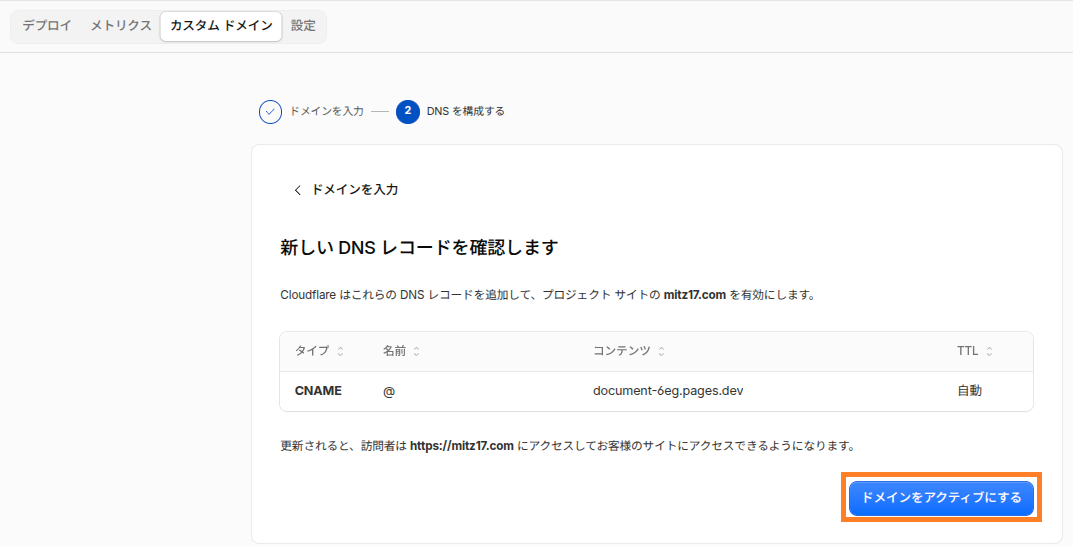
Task: Open the デプロイ tab
Action: [47, 26]
